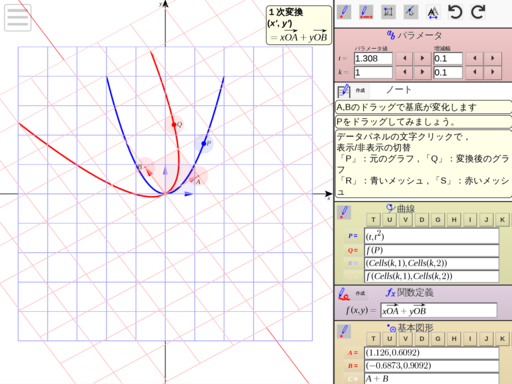The image size is (512, 384).
Task: Increase the t step width with right arrow
Action: tap(493, 58)
